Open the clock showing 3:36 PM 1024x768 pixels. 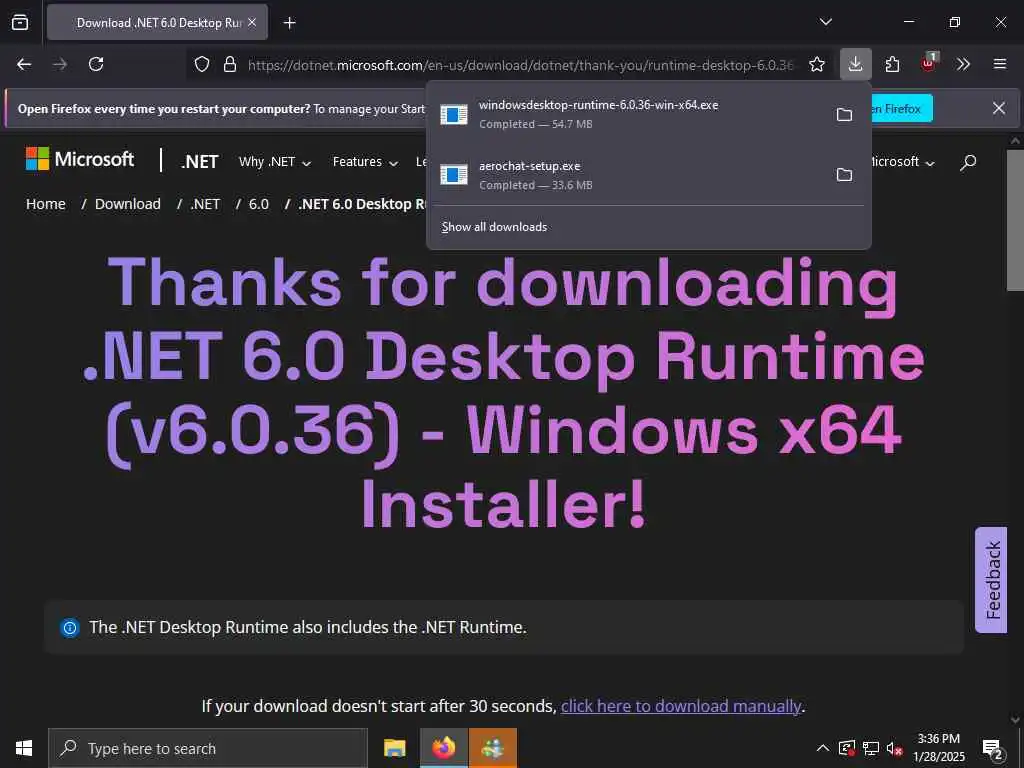tap(938, 748)
